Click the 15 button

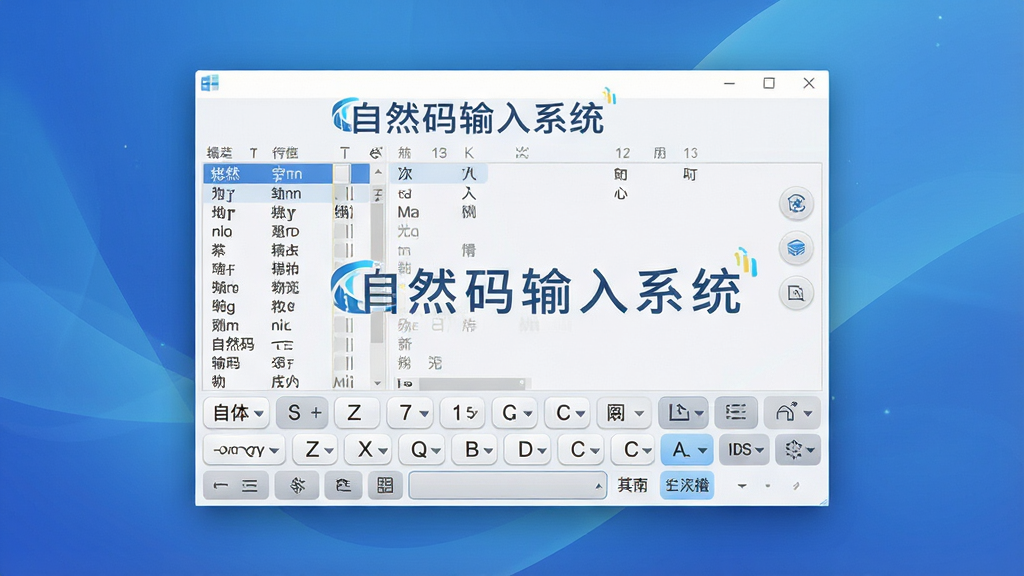point(462,413)
